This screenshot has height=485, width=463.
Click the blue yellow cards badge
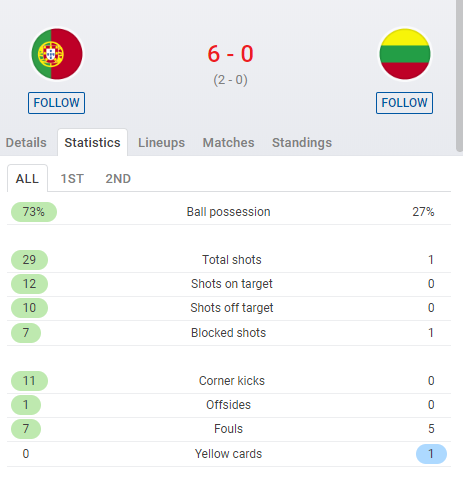tap(431, 454)
